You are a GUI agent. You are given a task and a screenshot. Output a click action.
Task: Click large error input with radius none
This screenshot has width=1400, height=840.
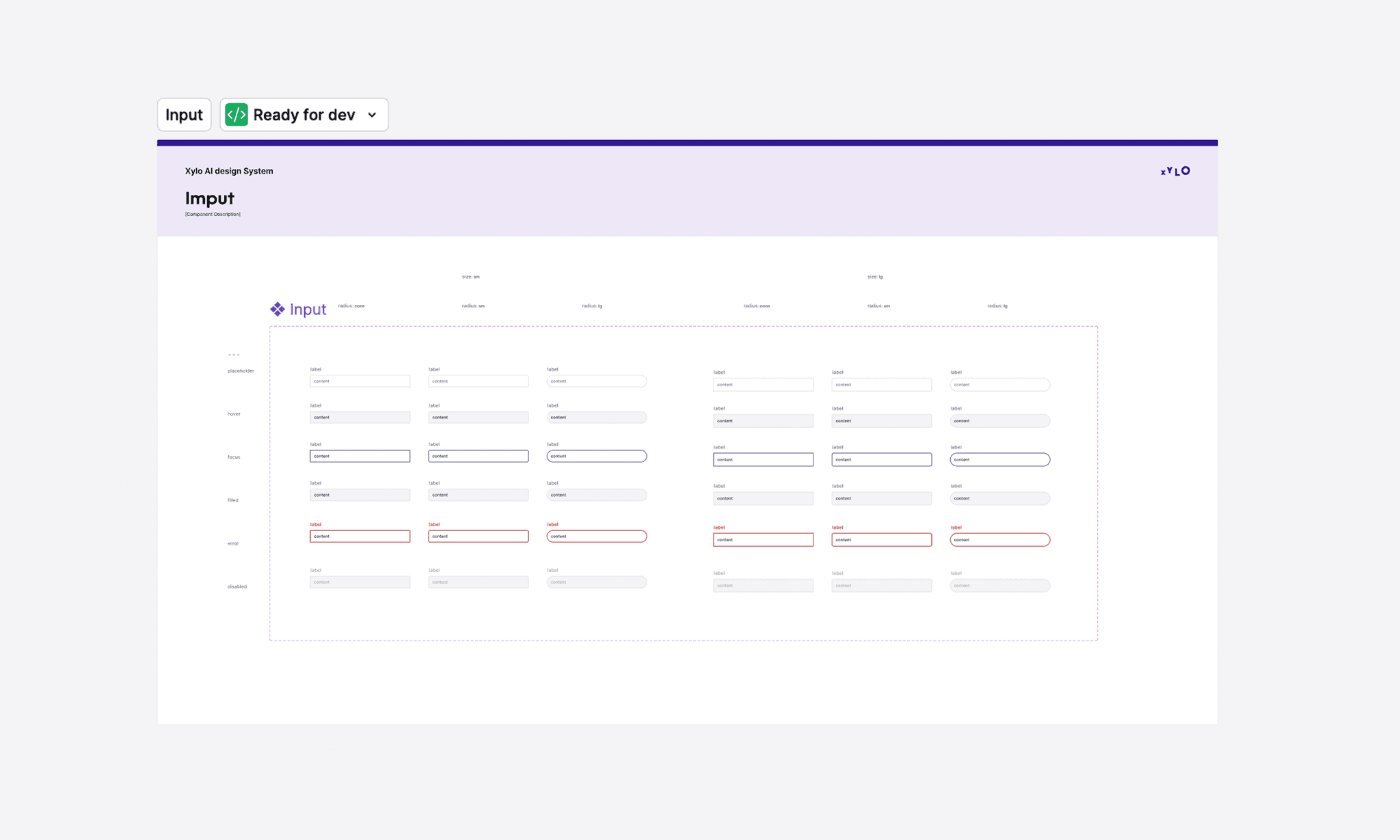tap(763, 540)
